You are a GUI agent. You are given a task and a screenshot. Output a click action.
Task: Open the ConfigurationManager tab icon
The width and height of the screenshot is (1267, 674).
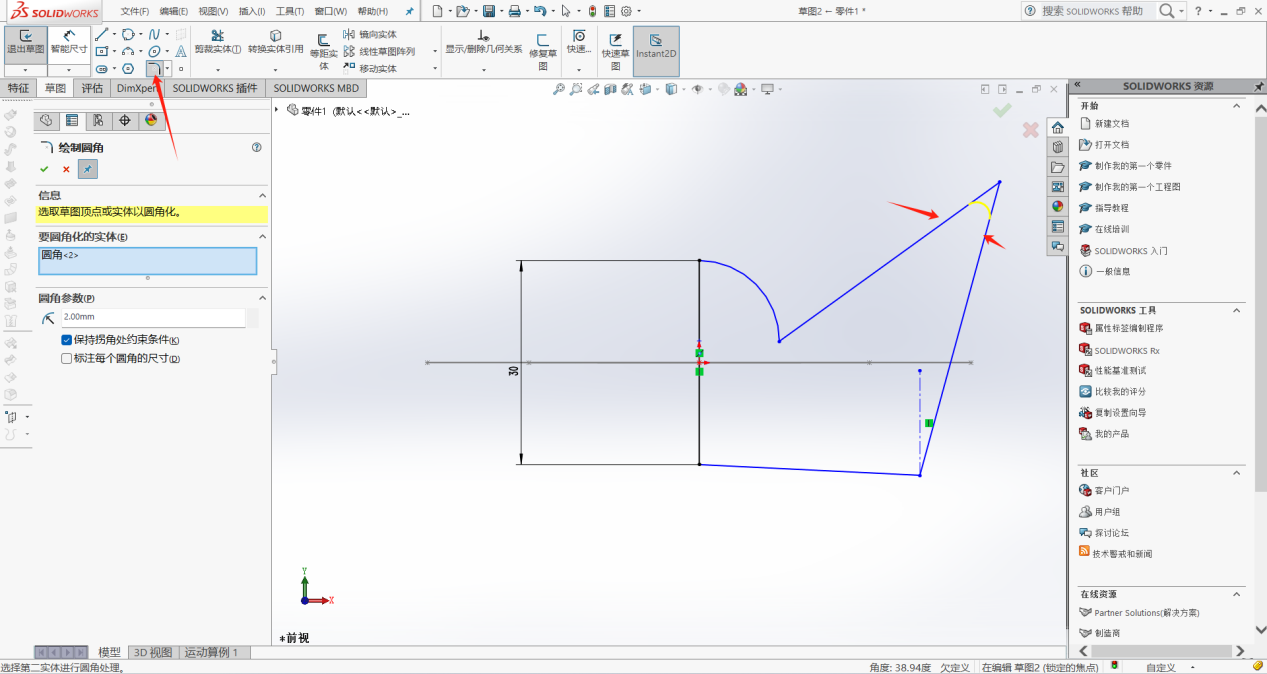click(98, 120)
